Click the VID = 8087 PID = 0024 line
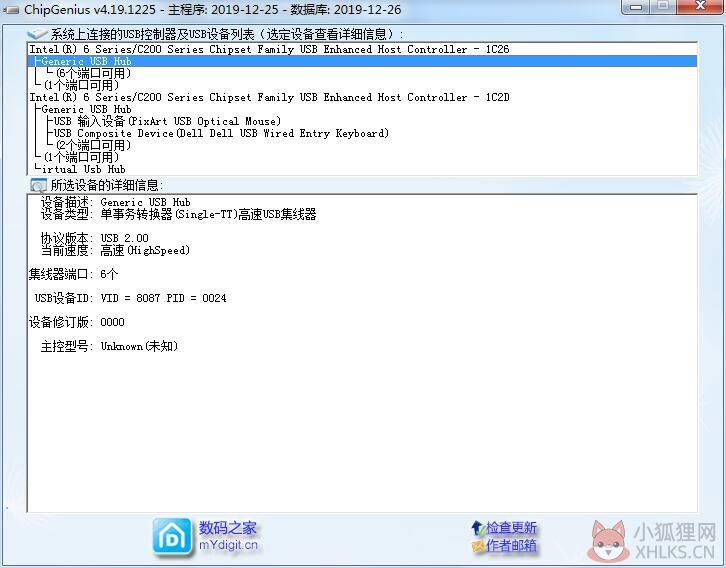This screenshot has height=568, width=726. pos(131,298)
